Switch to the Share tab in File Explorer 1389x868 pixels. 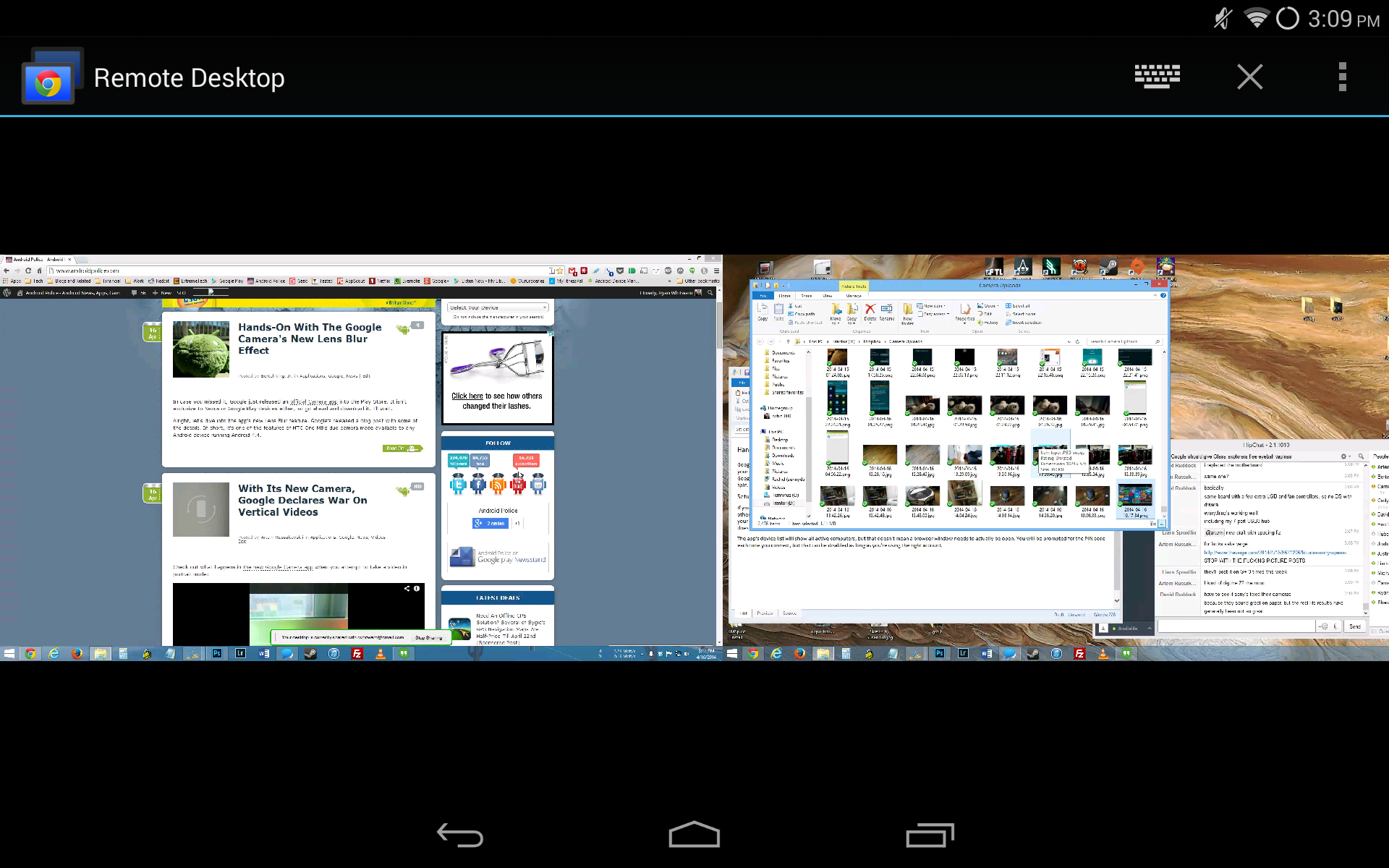tap(807, 296)
